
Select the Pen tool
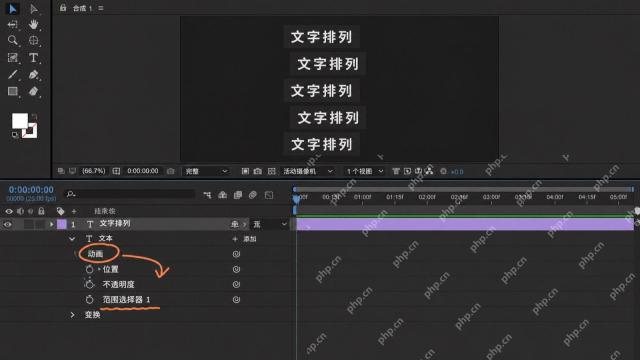pyautogui.click(x=33, y=75)
